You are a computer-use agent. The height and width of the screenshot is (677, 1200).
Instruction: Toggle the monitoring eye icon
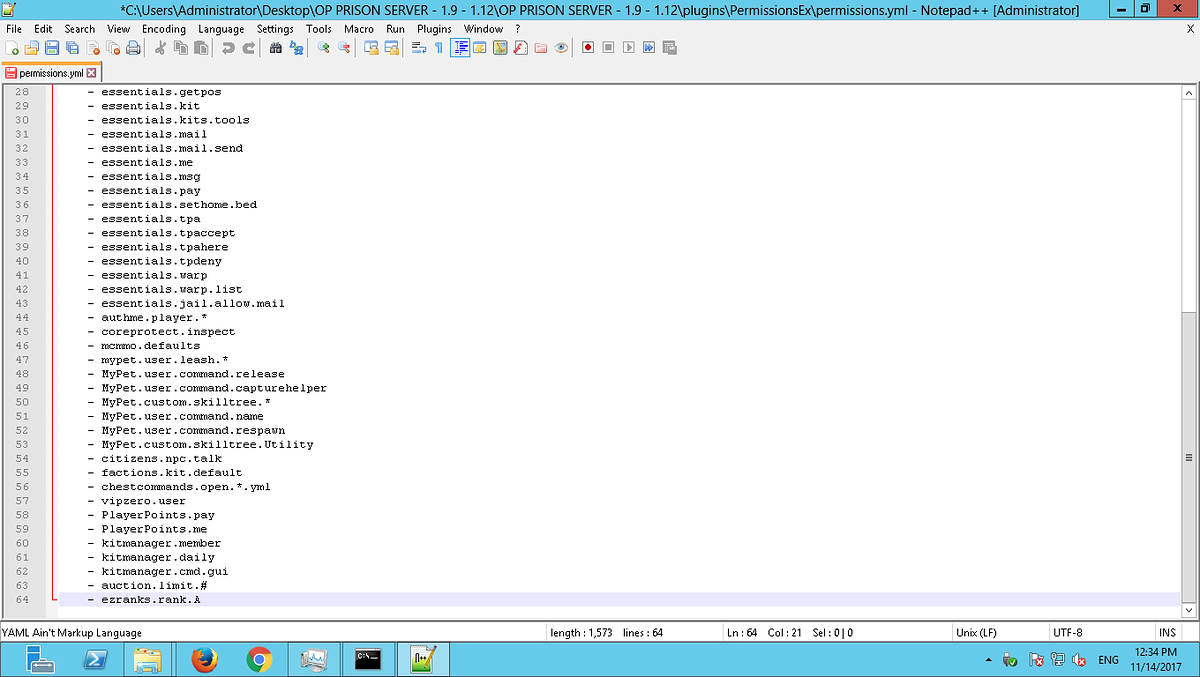(561, 47)
